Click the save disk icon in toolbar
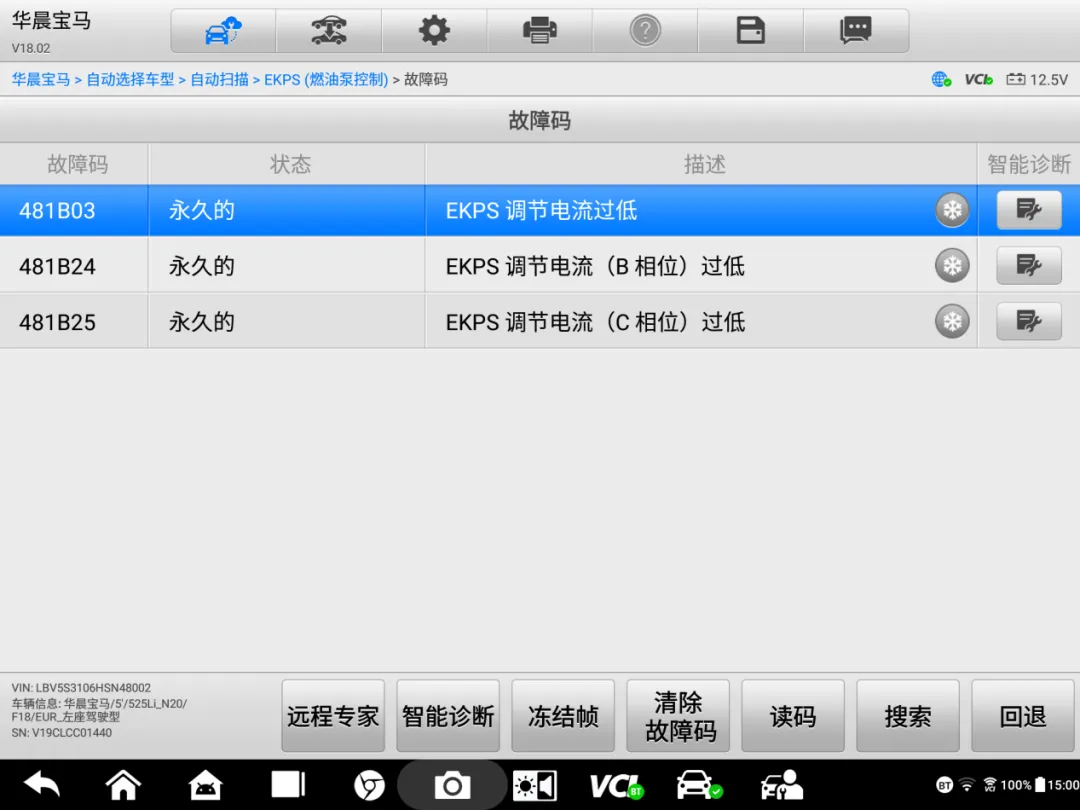The image size is (1080, 810). pos(750,31)
